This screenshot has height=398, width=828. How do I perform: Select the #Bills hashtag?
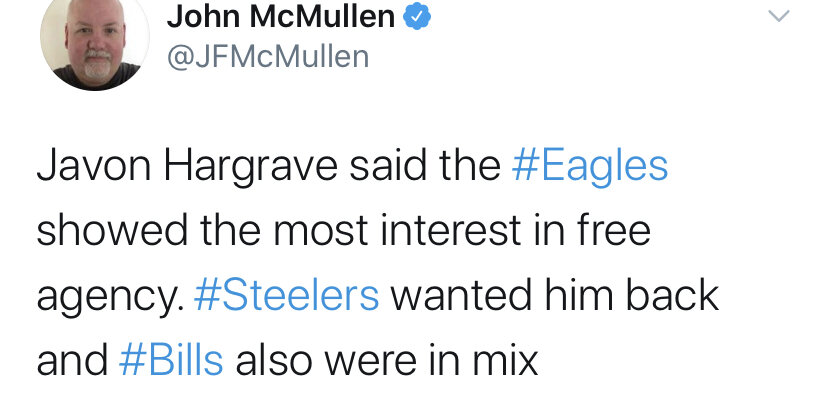(x=171, y=361)
